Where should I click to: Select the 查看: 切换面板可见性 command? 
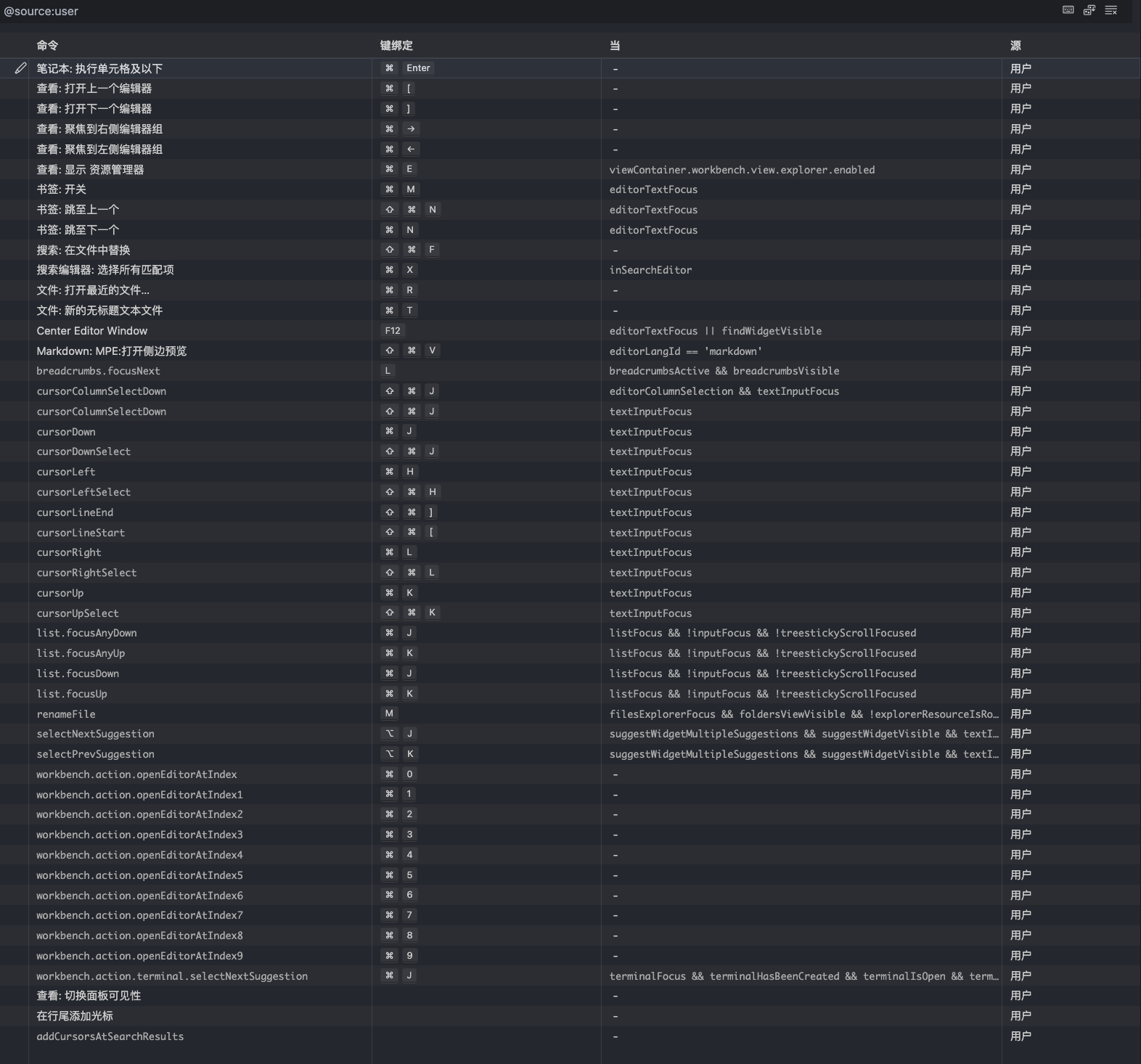(x=89, y=996)
